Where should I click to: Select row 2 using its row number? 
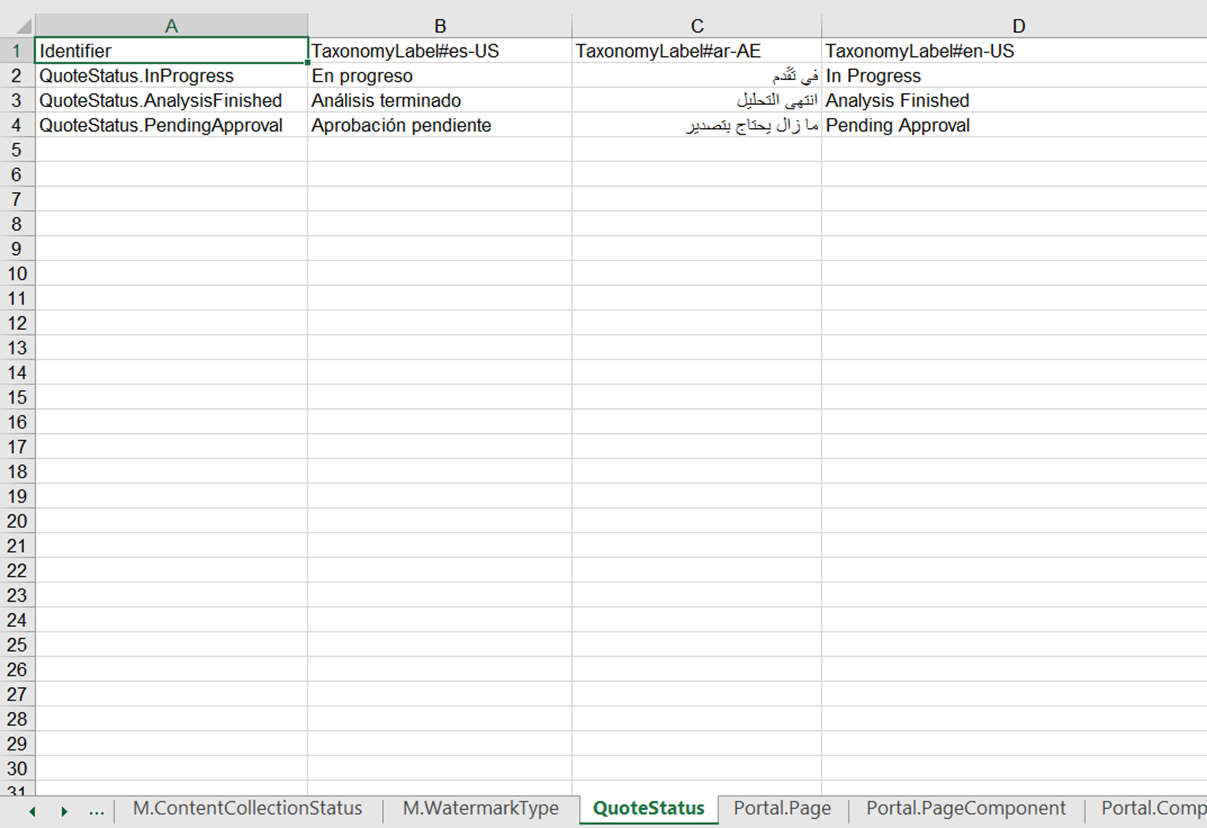click(x=17, y=75)
